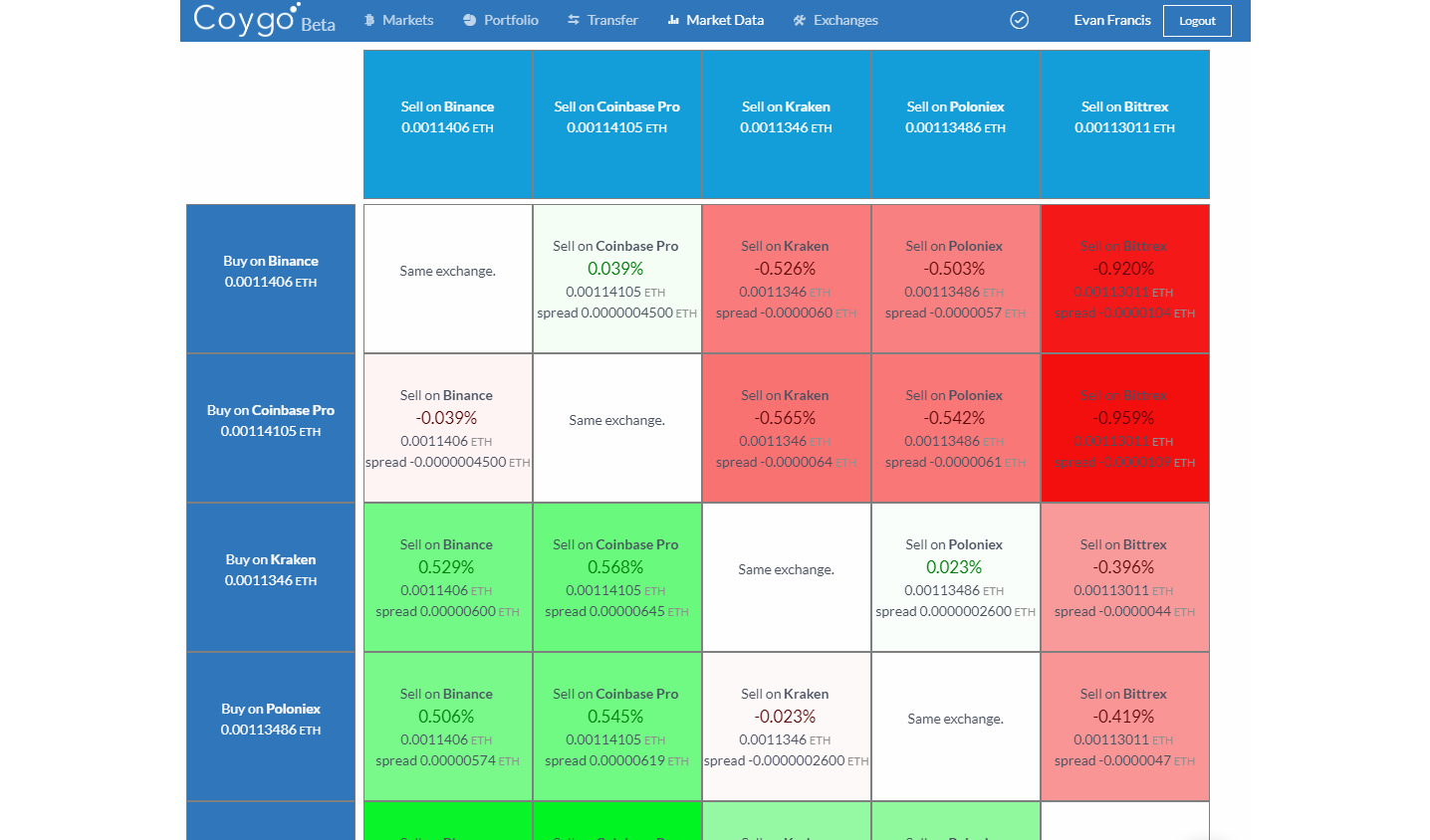
Task: Open Poloniex to Kraken -0.023% cell
Action: pos(787,727)
